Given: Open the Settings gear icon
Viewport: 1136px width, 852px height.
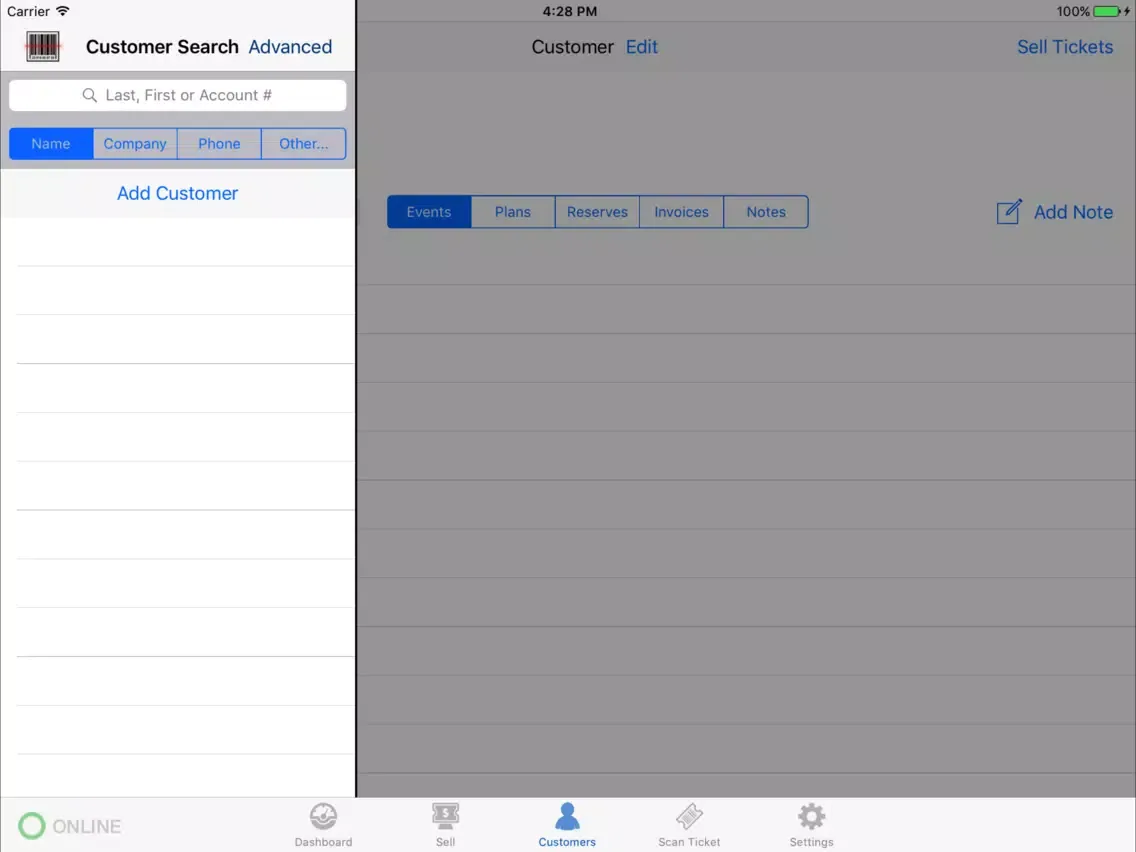Looking at the screenshot, I should coord(811,816).
